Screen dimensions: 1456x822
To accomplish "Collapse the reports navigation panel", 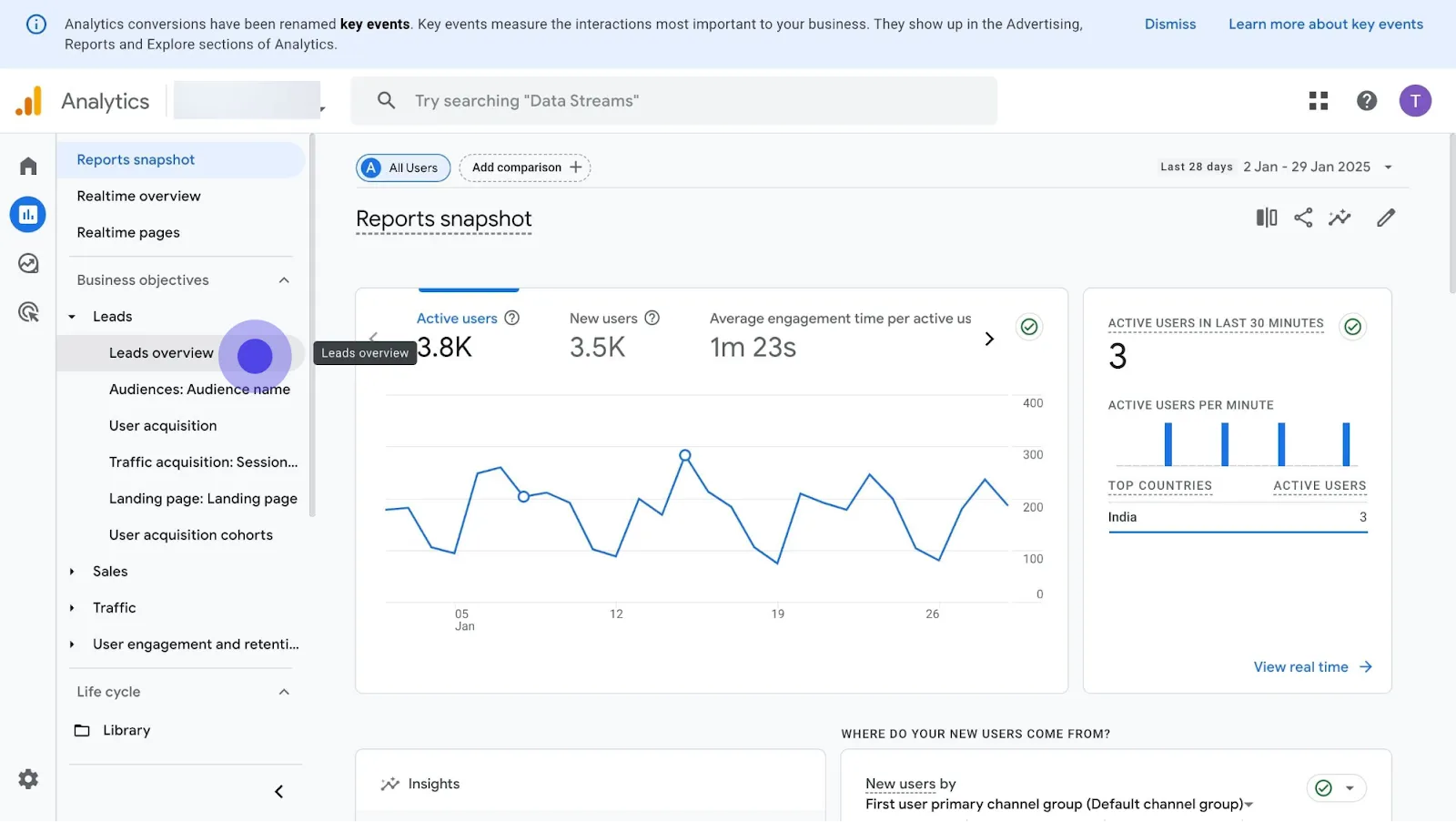I will pos(279,792).
